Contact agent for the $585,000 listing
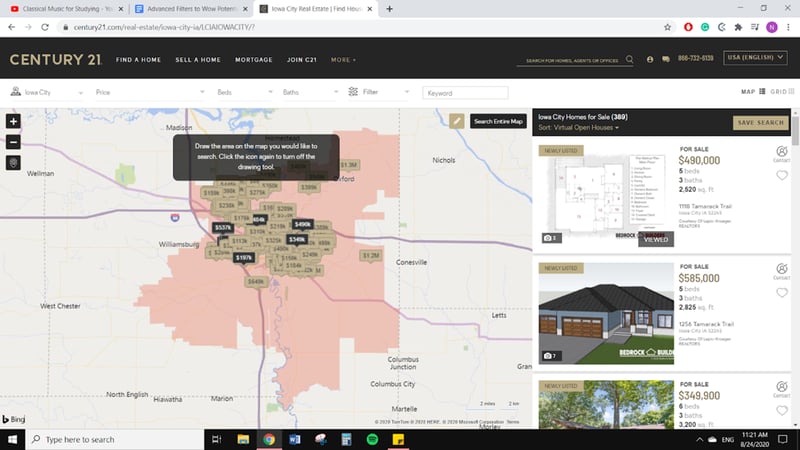This screenshot has width=800, height=450. click(782, 271)
